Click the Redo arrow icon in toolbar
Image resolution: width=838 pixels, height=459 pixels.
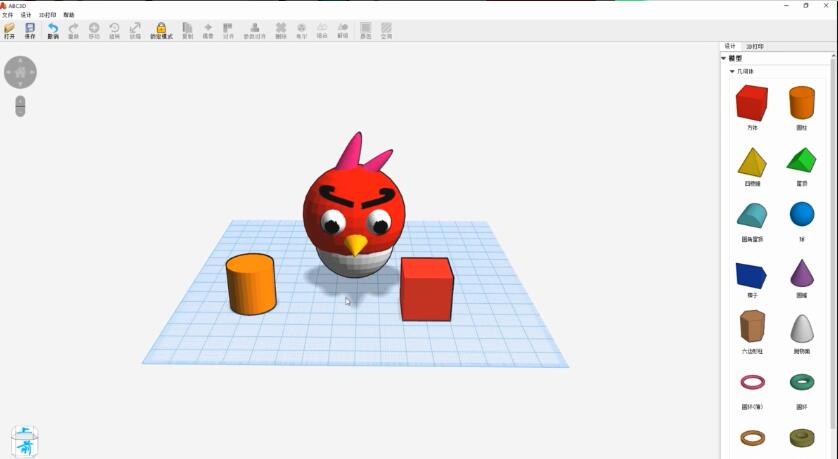coord(73,28)
